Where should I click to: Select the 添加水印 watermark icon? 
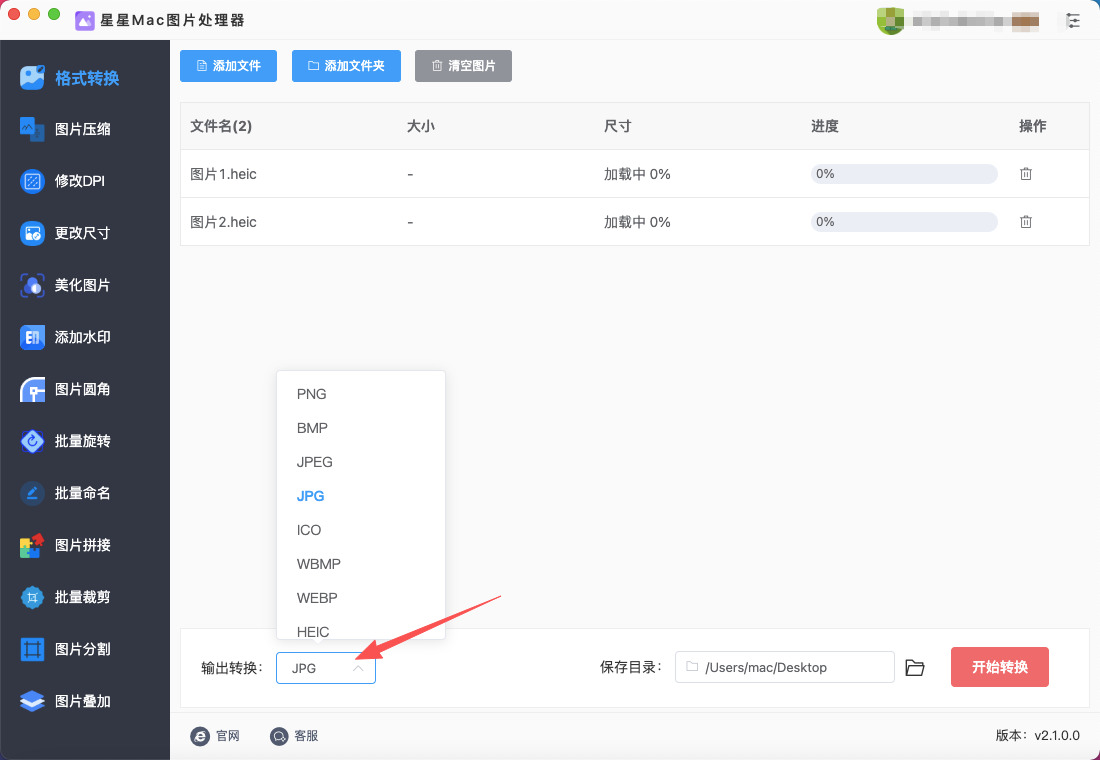coord(32,338)
